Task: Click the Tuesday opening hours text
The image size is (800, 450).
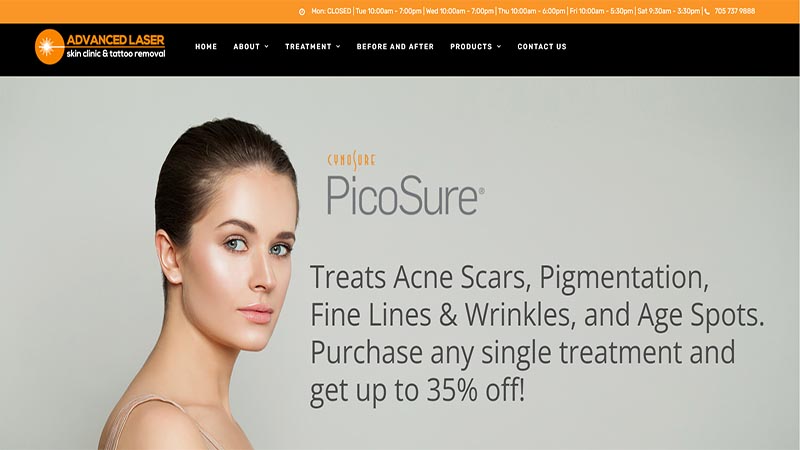Action: point(389,11)
